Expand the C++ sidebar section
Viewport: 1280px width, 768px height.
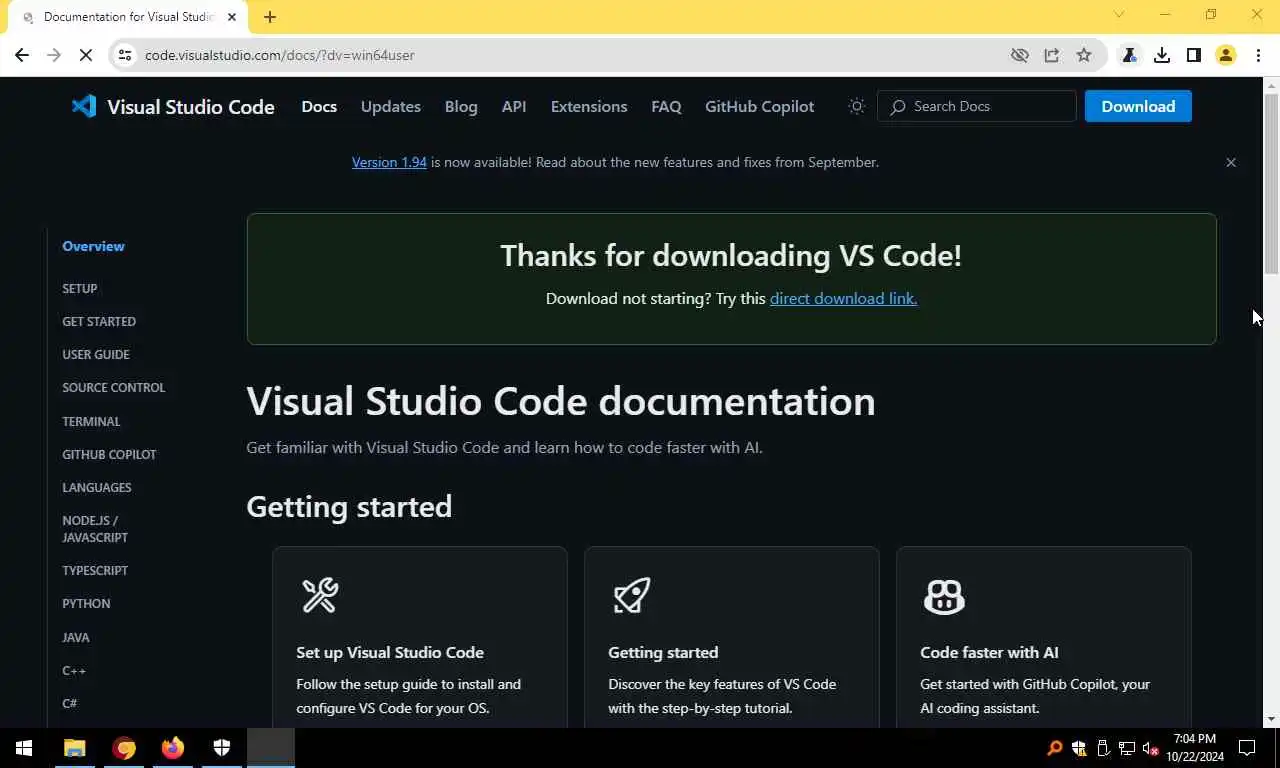coord(74,670)
